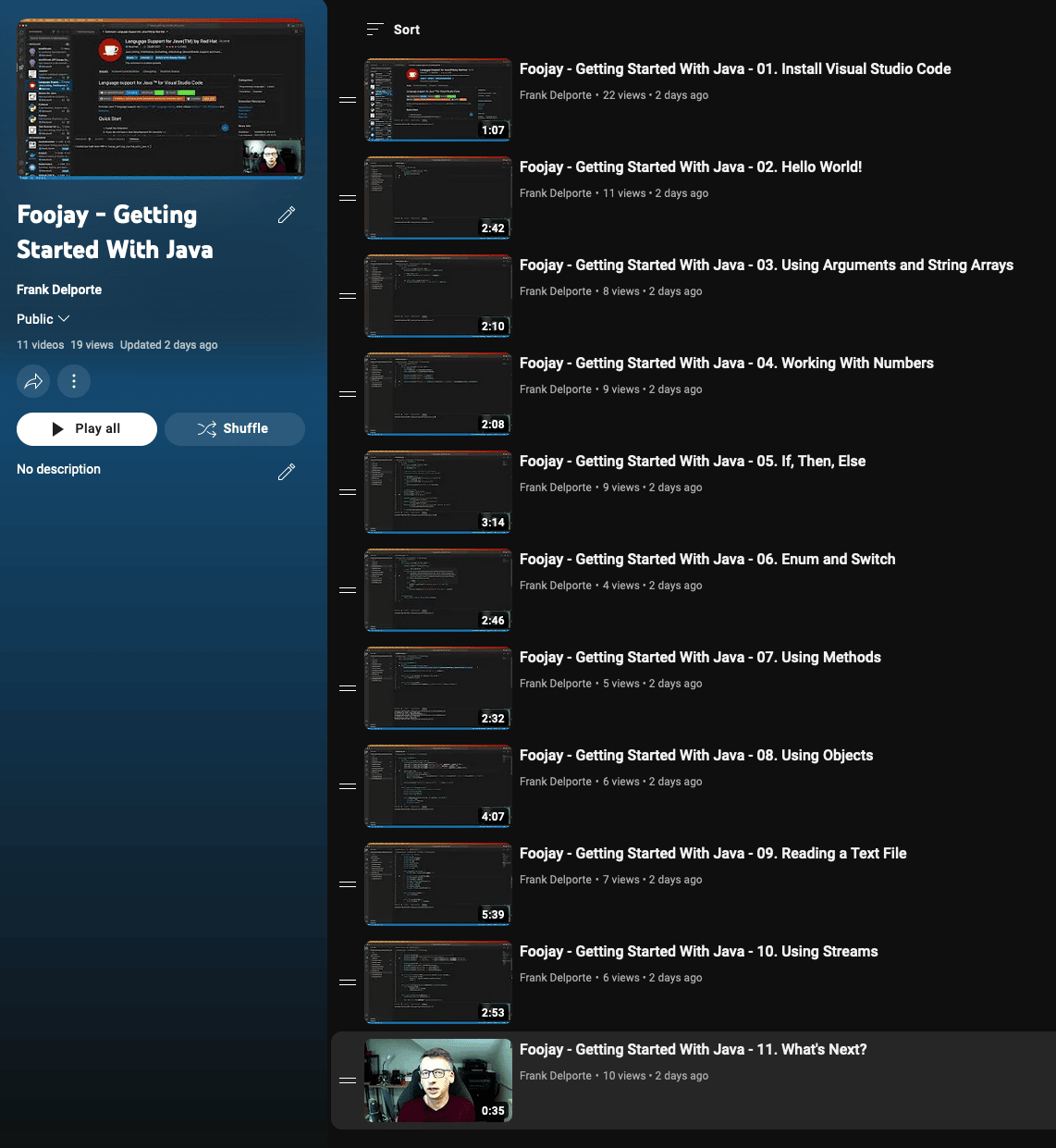Open the Public visibility dropdown

(43, 319)
